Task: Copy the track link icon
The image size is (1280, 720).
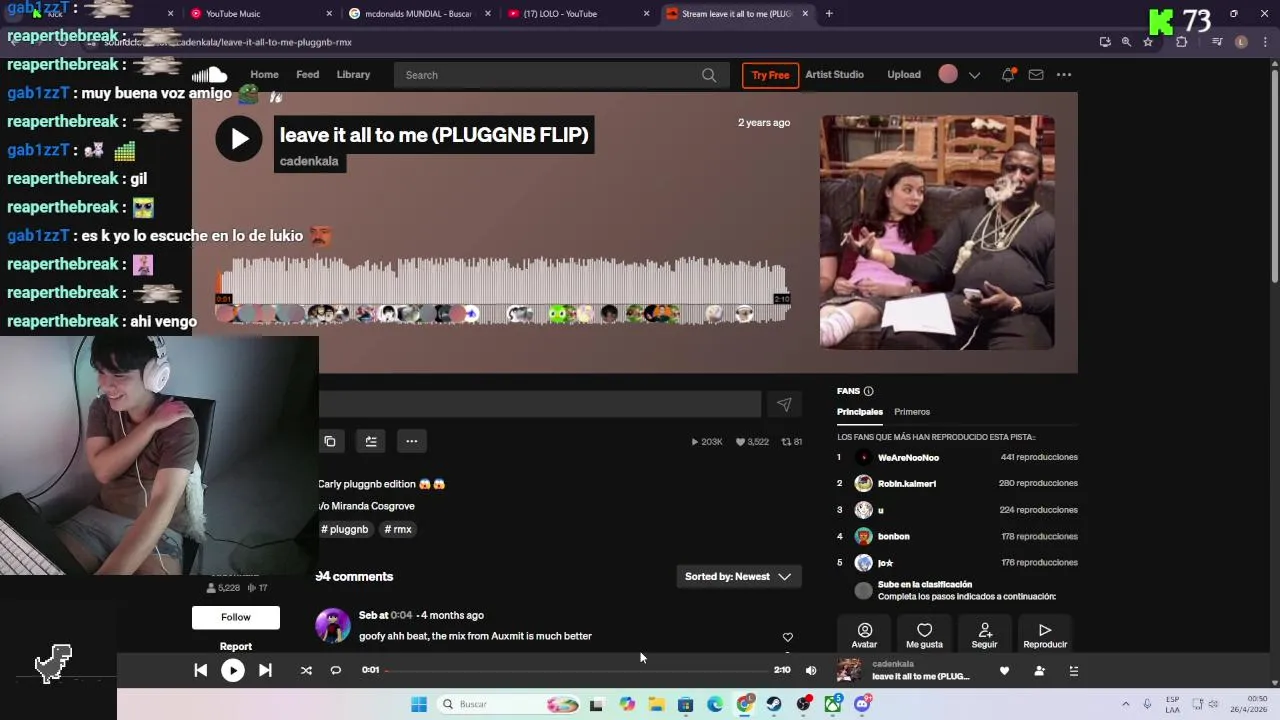Action: point(330,441)
